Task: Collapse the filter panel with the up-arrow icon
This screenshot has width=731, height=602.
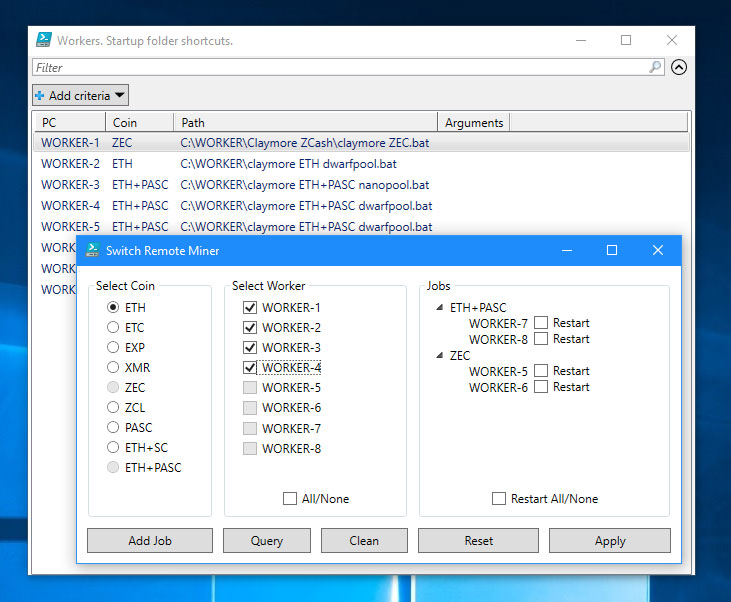Action: [x=679, y=68]
